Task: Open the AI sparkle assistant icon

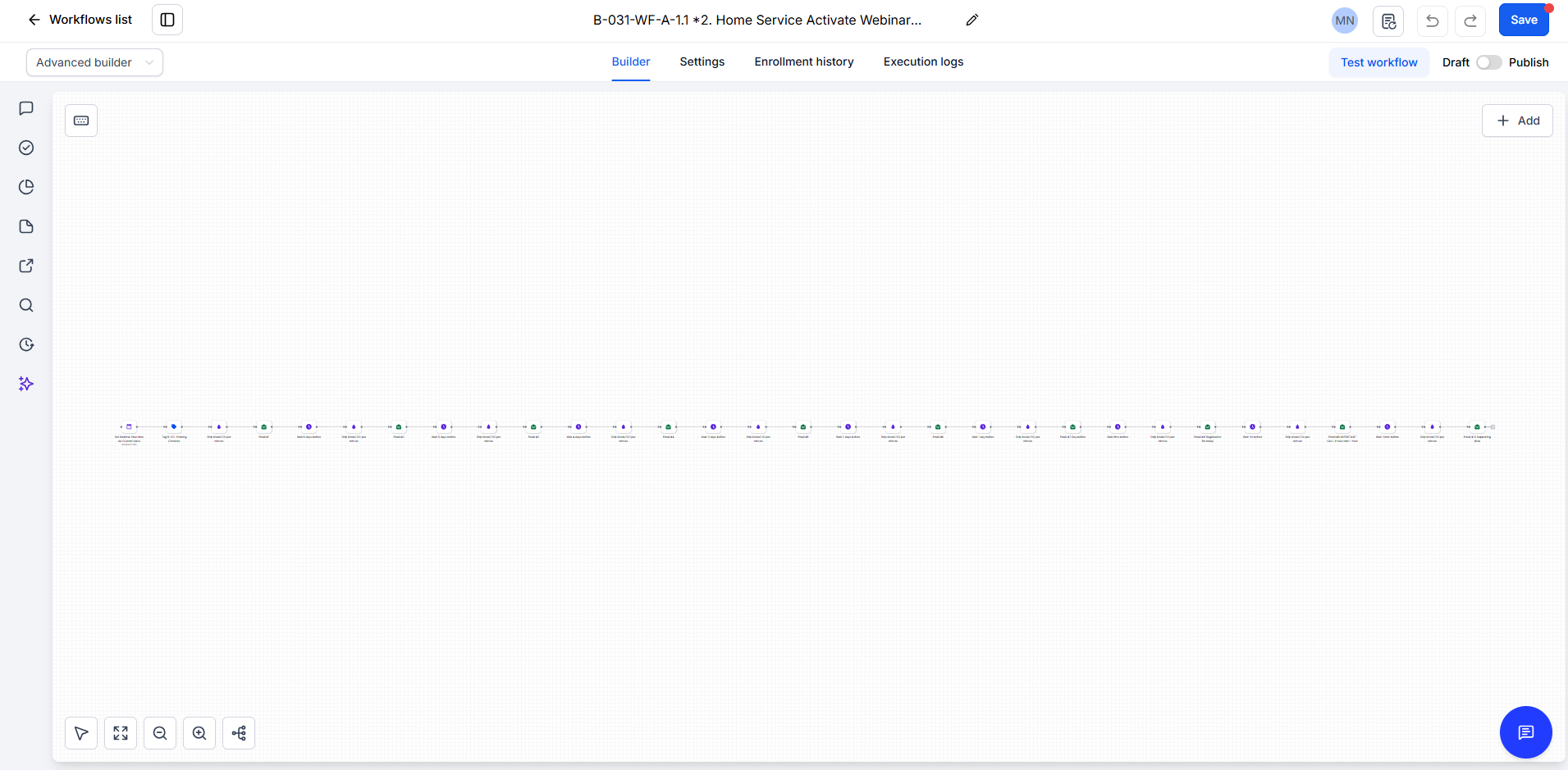Action: click(x=26, y=384)
